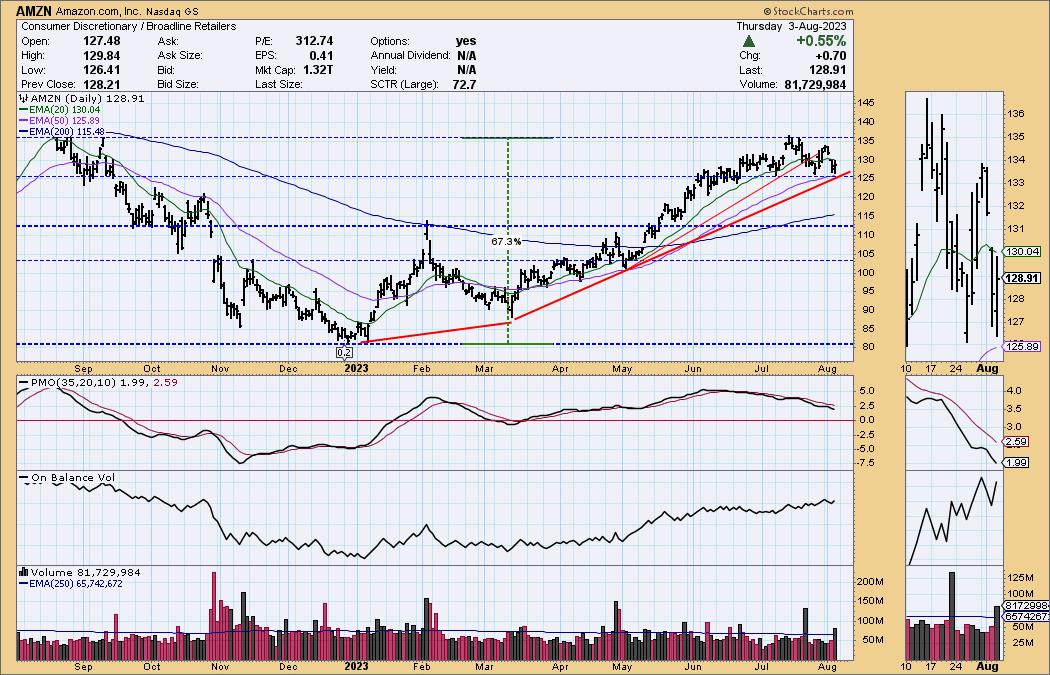The image size is (1050, 675).
Task: Click the Chg value +0.70
Action: click(830, 56)
